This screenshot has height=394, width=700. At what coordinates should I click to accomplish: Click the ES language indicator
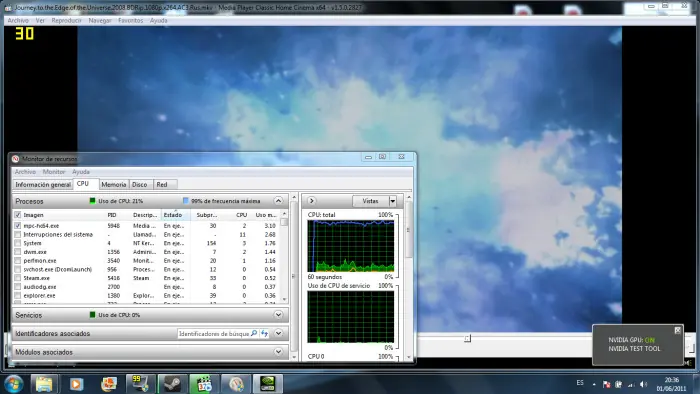(x=580, y=383)
